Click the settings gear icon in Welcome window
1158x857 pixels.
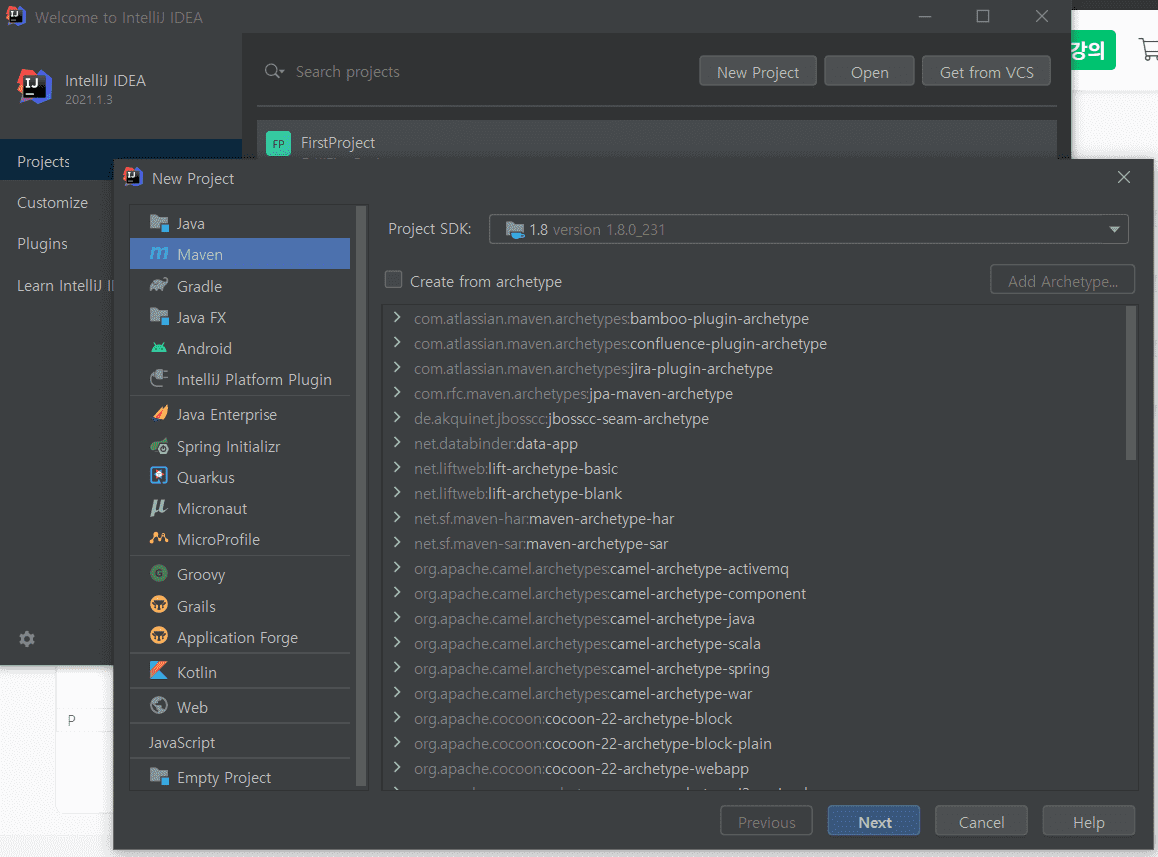tap(27, 639)
